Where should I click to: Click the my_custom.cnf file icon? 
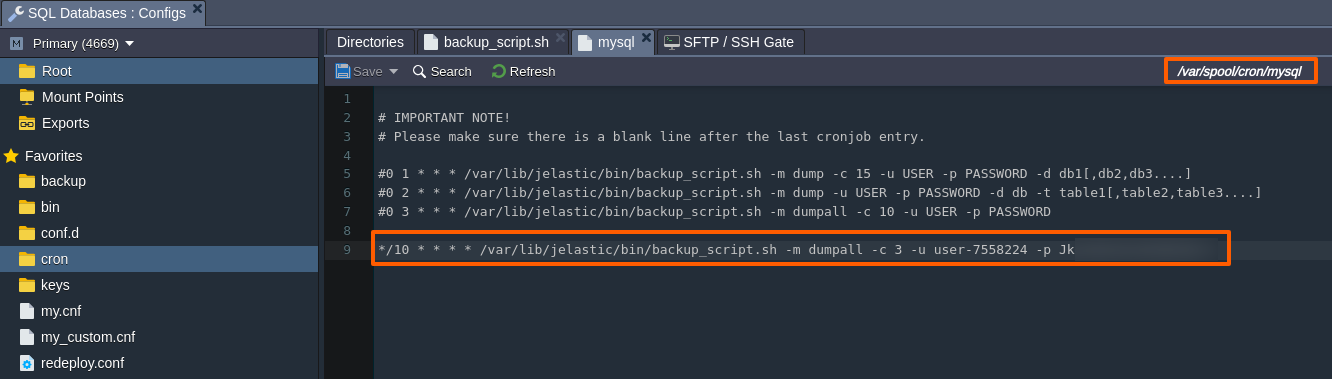[x=27, y=337]
